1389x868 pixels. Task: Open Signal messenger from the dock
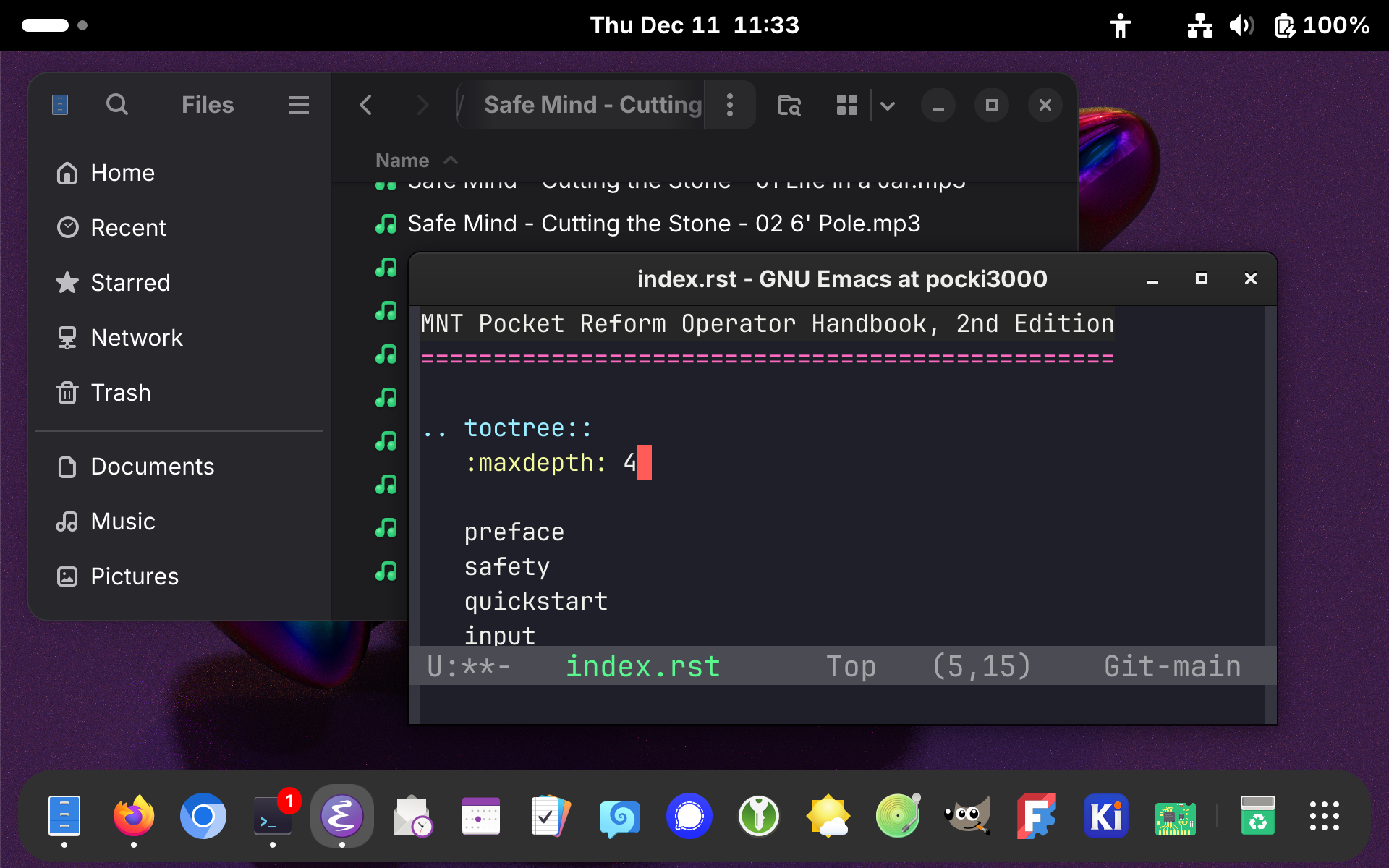(x=689, y=816)
